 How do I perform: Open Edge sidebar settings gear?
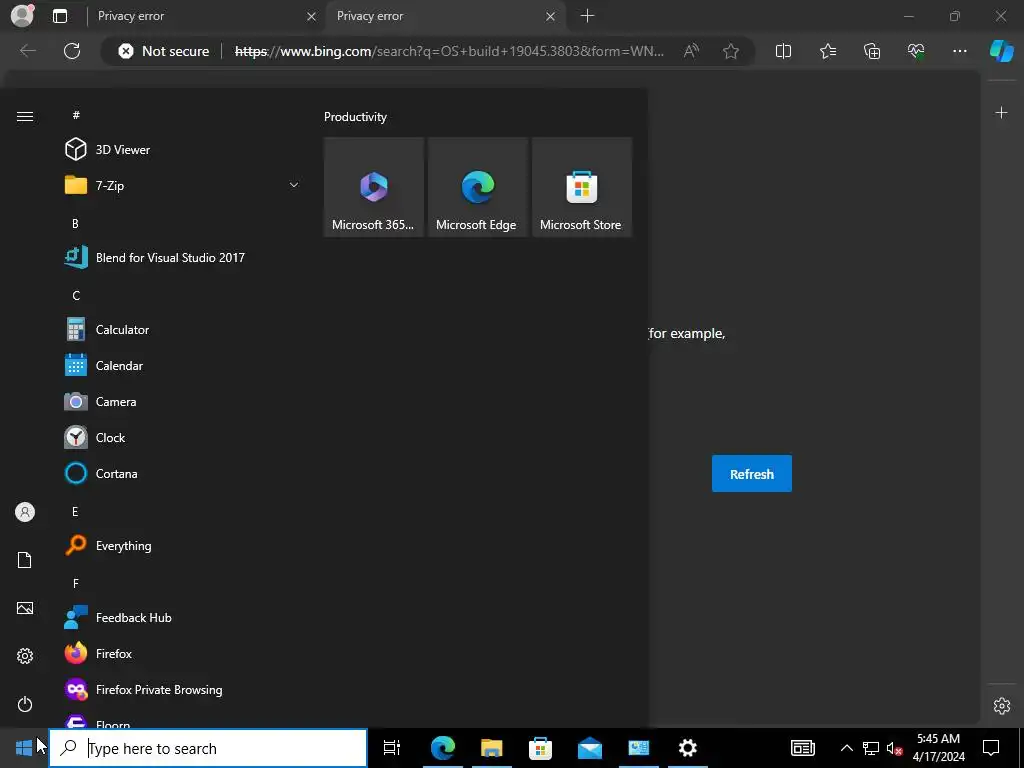pyautogui.click(x=1002, y=705)
